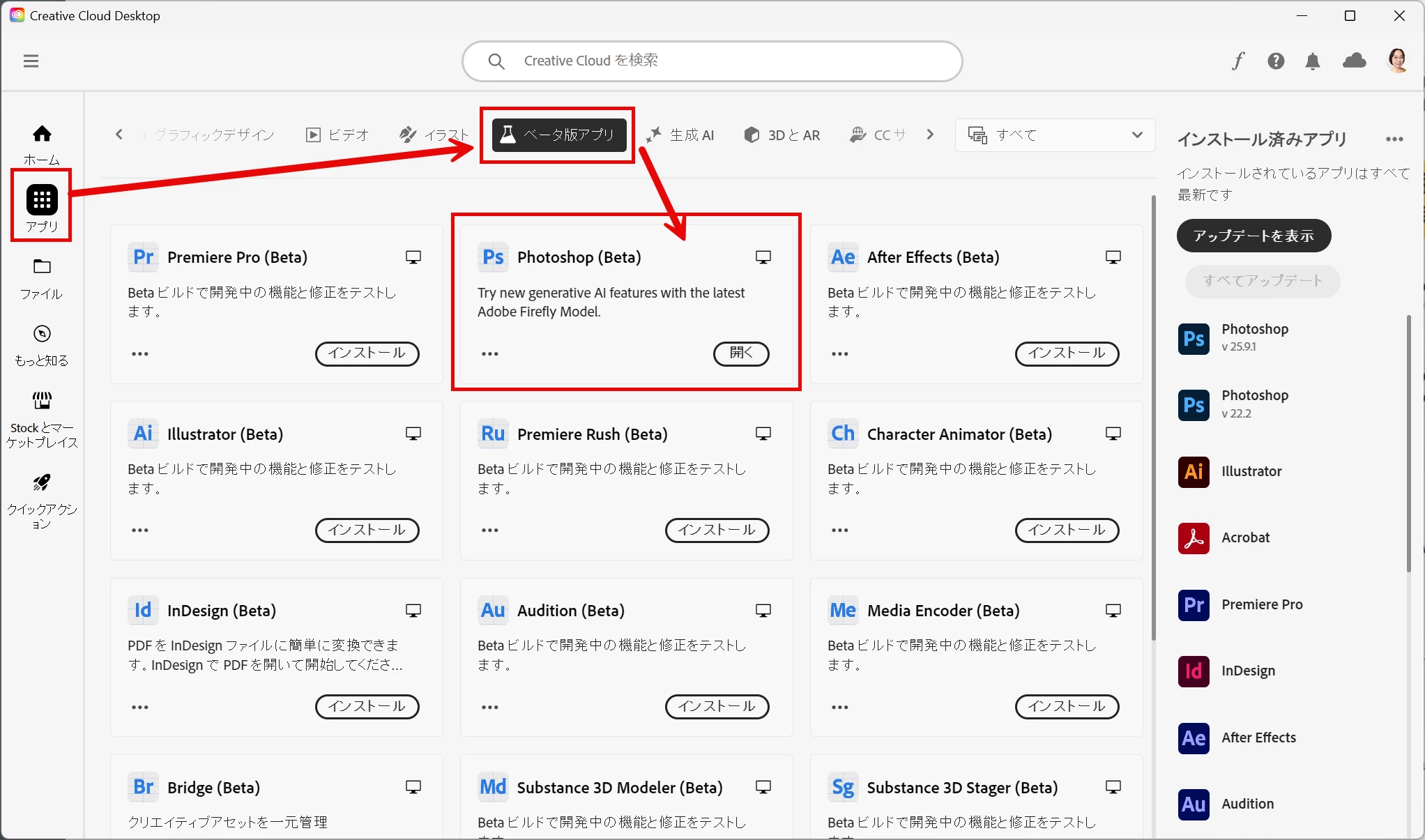Check cloud sync status icon
Viewport: 1425px width, 840px height.
click(x=1354, y=61)
